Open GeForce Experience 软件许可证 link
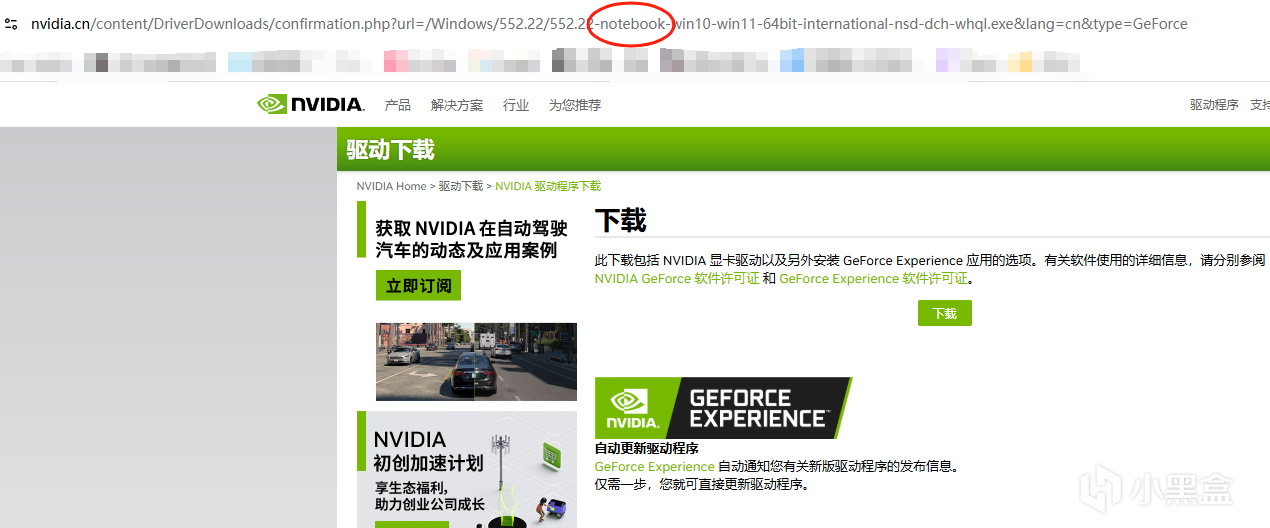Viewport: 1270px width, 528px height. click(x=874, y=279)
